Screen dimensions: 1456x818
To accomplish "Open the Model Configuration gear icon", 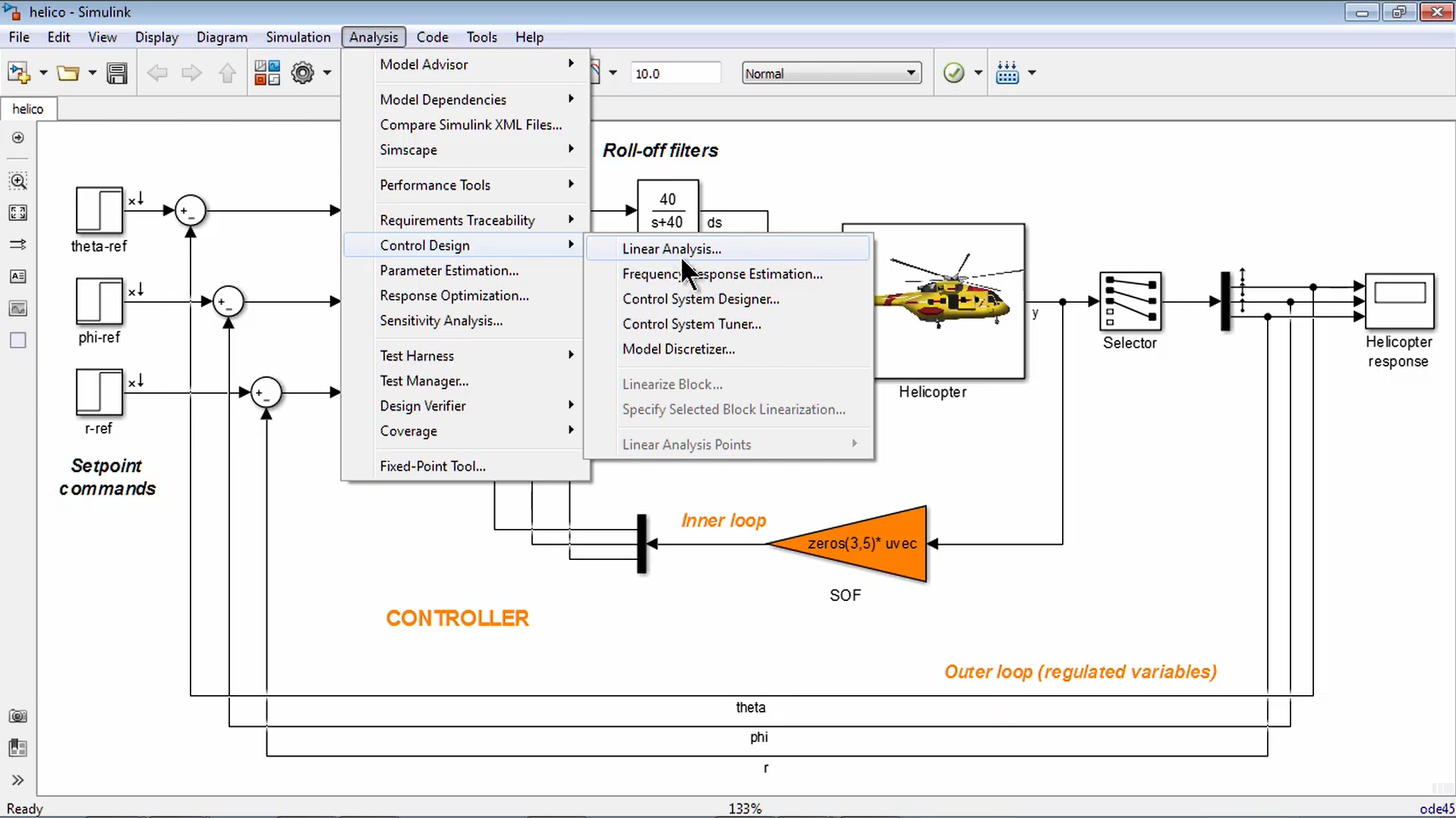I will point(303,73).
